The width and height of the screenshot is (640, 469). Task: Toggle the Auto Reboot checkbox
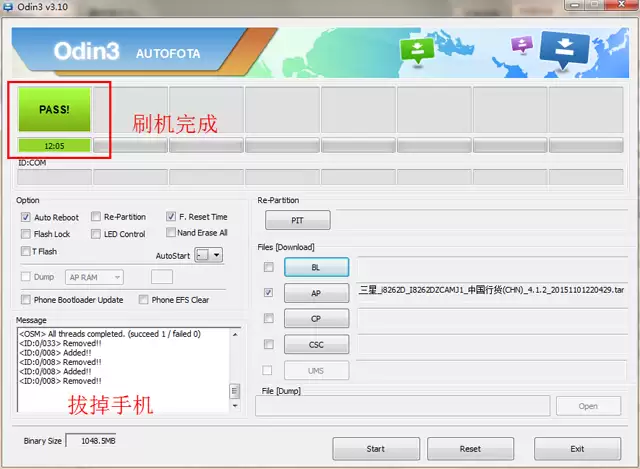pos(24,217)
